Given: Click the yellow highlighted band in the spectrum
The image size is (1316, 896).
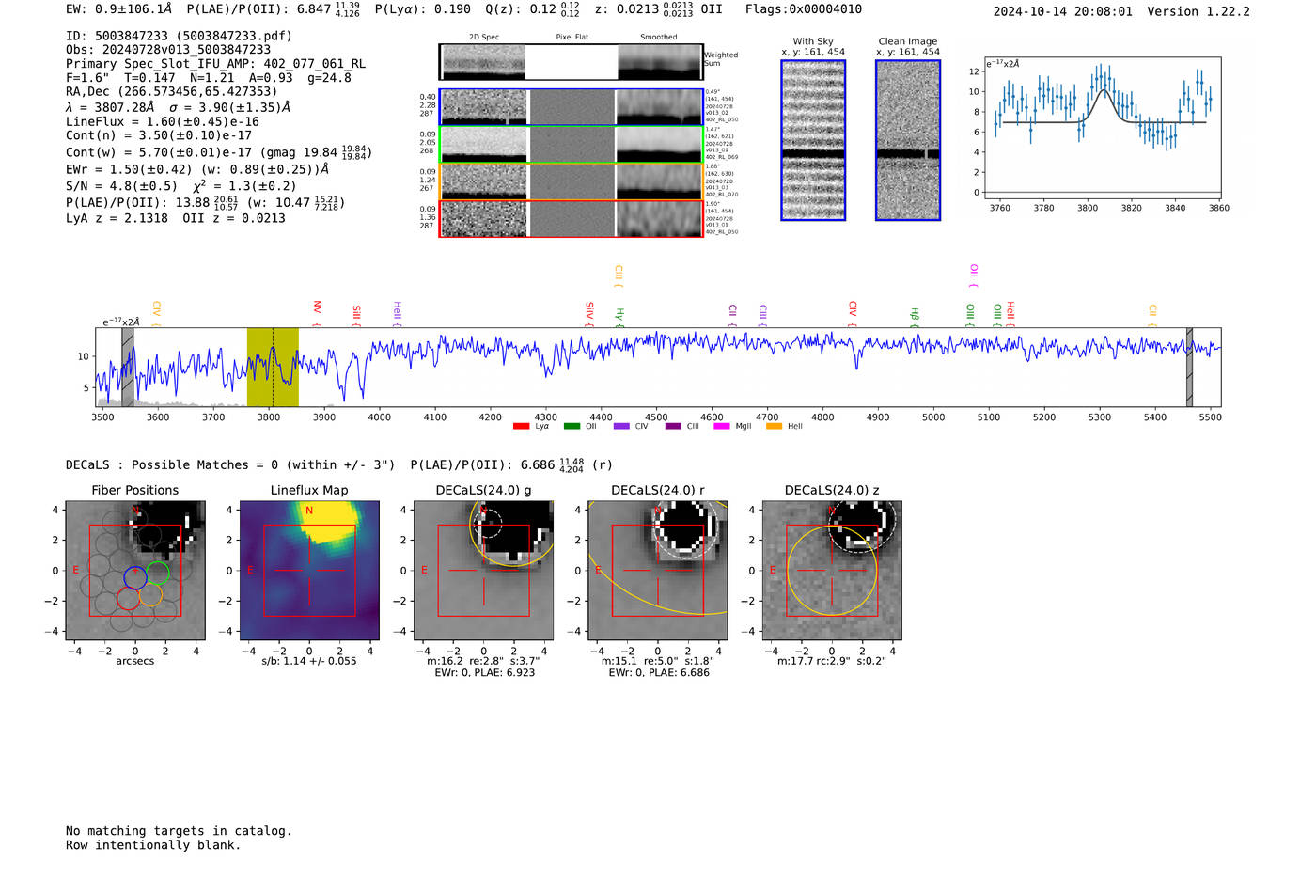Looking at the screenshot, I should coord(273,367).
